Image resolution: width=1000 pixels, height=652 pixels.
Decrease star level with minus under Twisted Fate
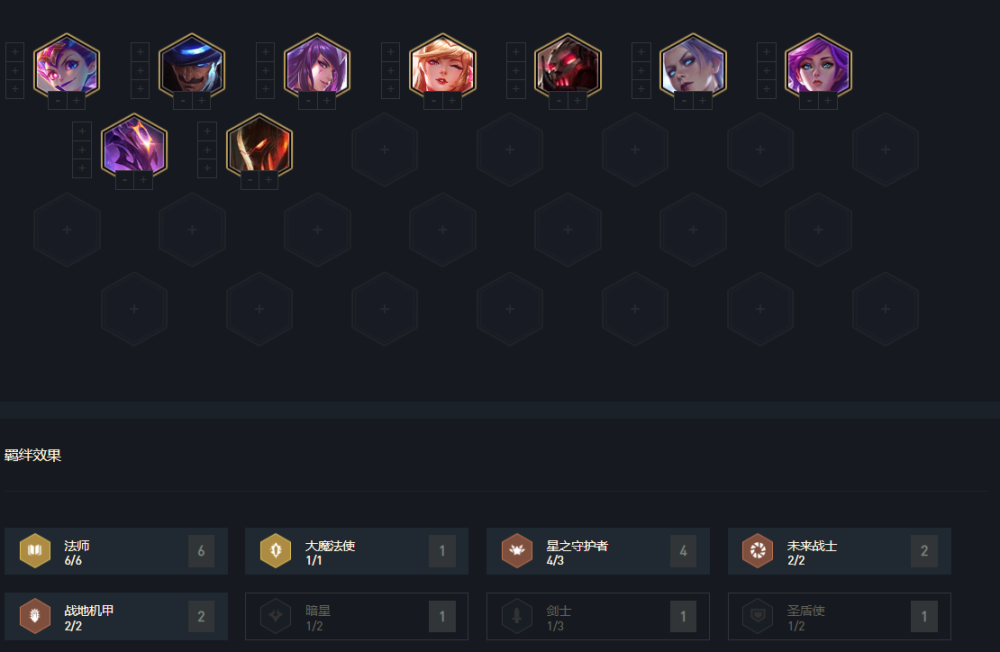pos(183,101)
